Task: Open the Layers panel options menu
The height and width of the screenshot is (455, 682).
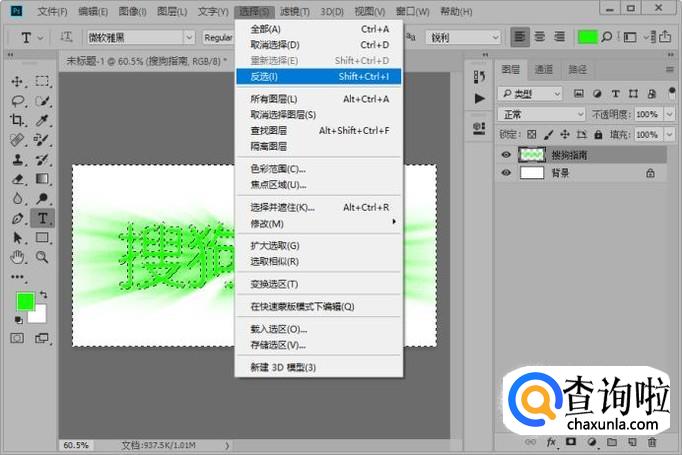Action: tap(670, 69)
